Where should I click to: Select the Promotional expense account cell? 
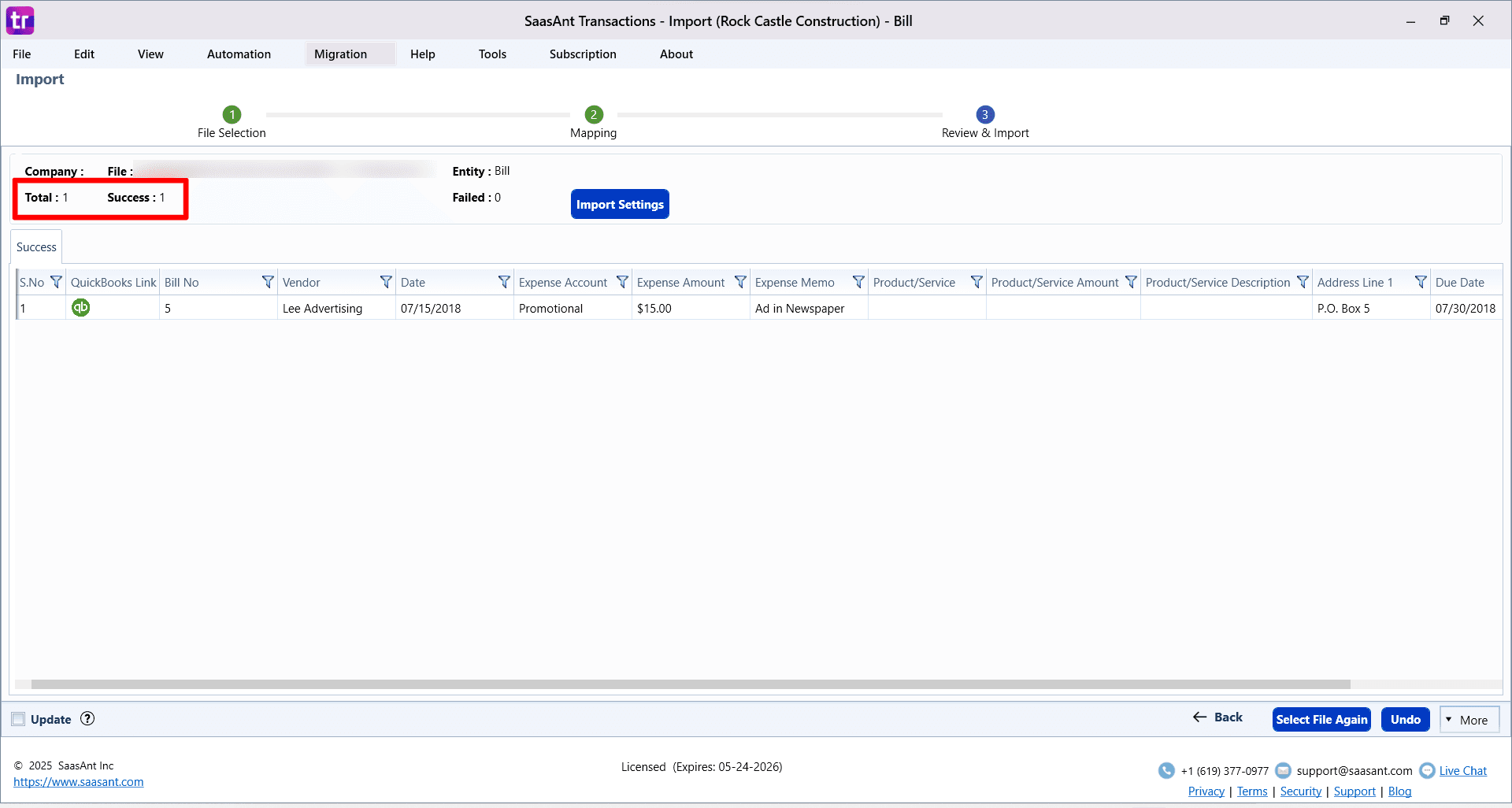[x=573, y=308]
